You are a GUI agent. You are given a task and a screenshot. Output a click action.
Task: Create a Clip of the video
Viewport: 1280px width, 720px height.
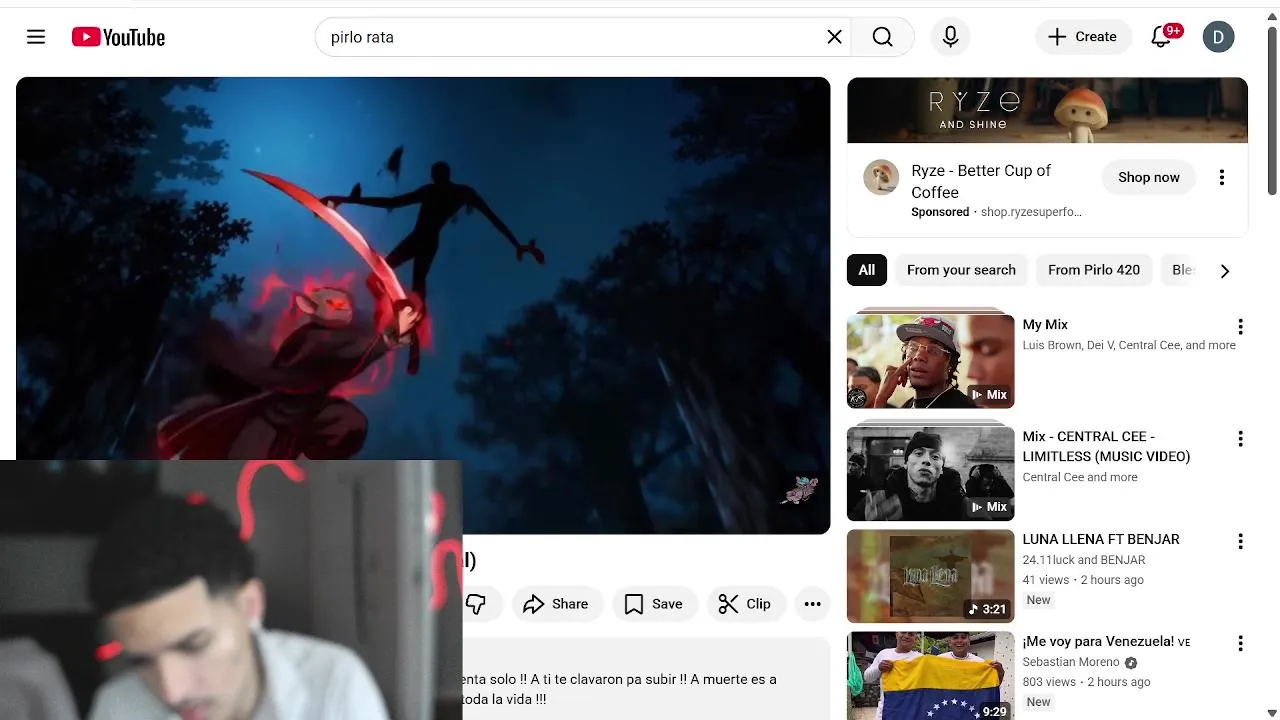coord(745,604)
